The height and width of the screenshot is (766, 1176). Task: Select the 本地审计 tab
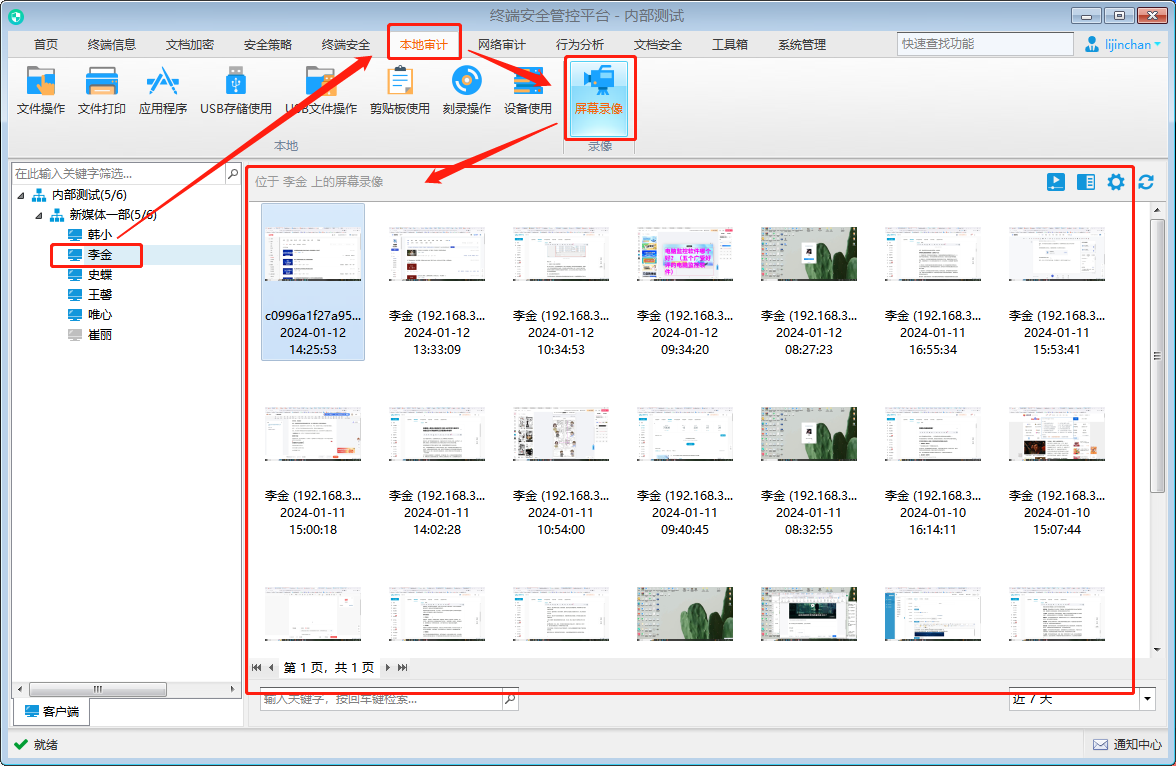pyautogui.click(x=424, y=44)
